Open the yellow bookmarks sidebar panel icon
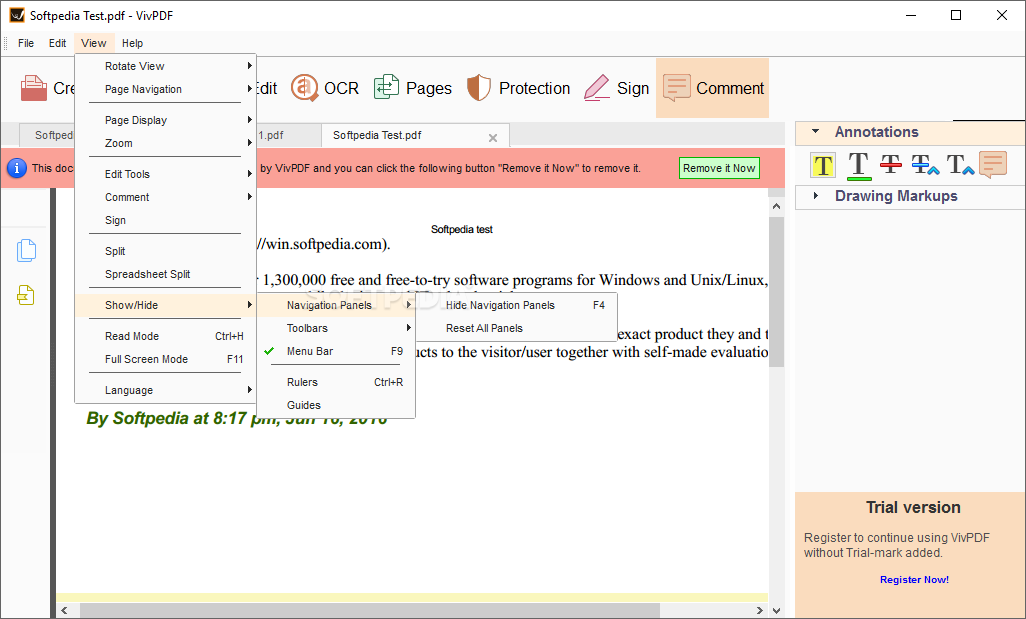1026x619 pixels. point(26,296)
